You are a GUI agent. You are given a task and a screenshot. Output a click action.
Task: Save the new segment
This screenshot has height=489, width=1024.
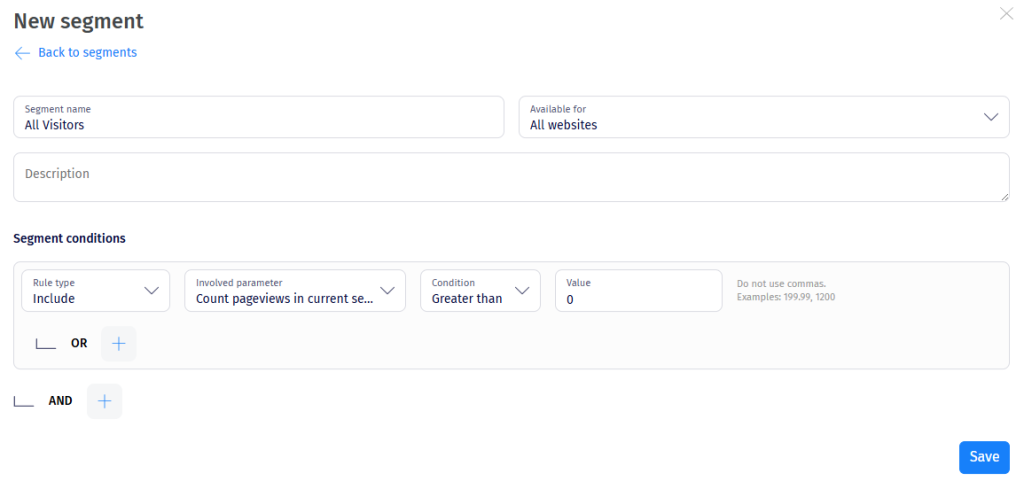click(x=984, y=457)
